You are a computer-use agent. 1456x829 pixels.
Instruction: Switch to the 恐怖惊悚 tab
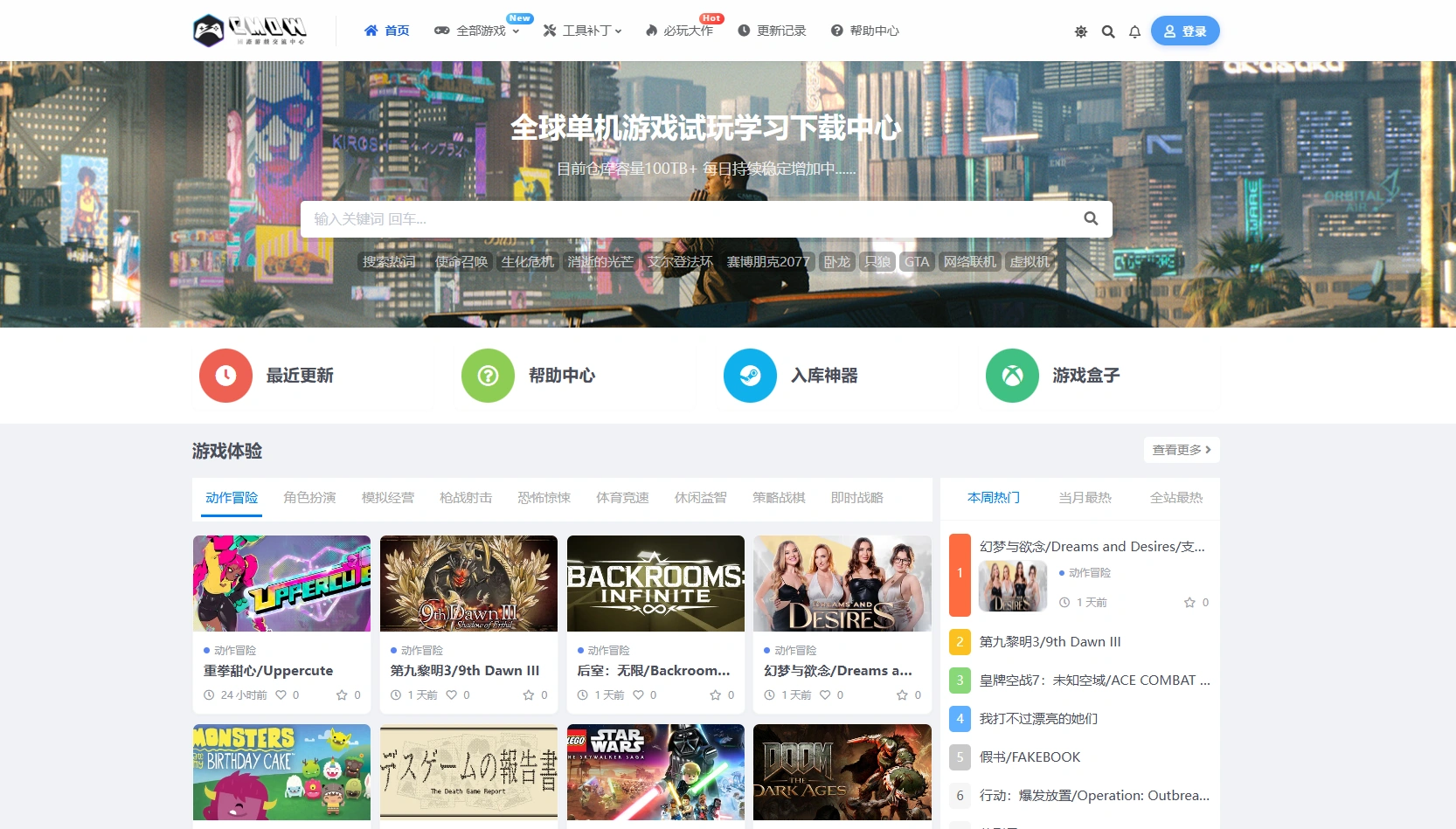[544, 497]
